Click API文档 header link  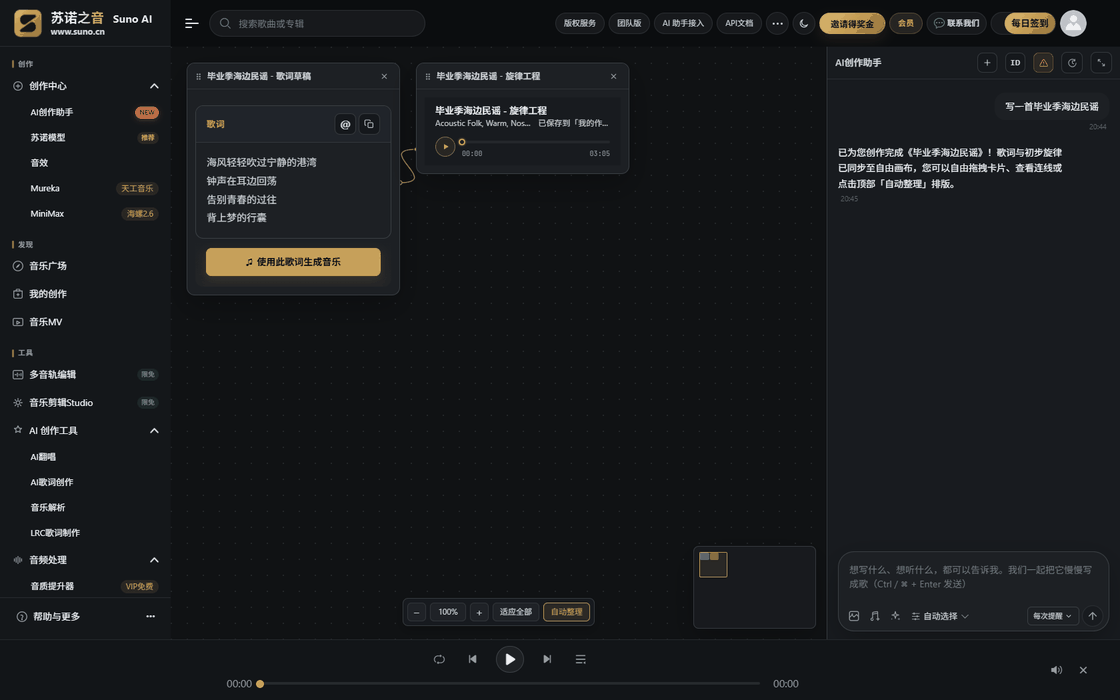pyautogui.click(x=739, y=24)
